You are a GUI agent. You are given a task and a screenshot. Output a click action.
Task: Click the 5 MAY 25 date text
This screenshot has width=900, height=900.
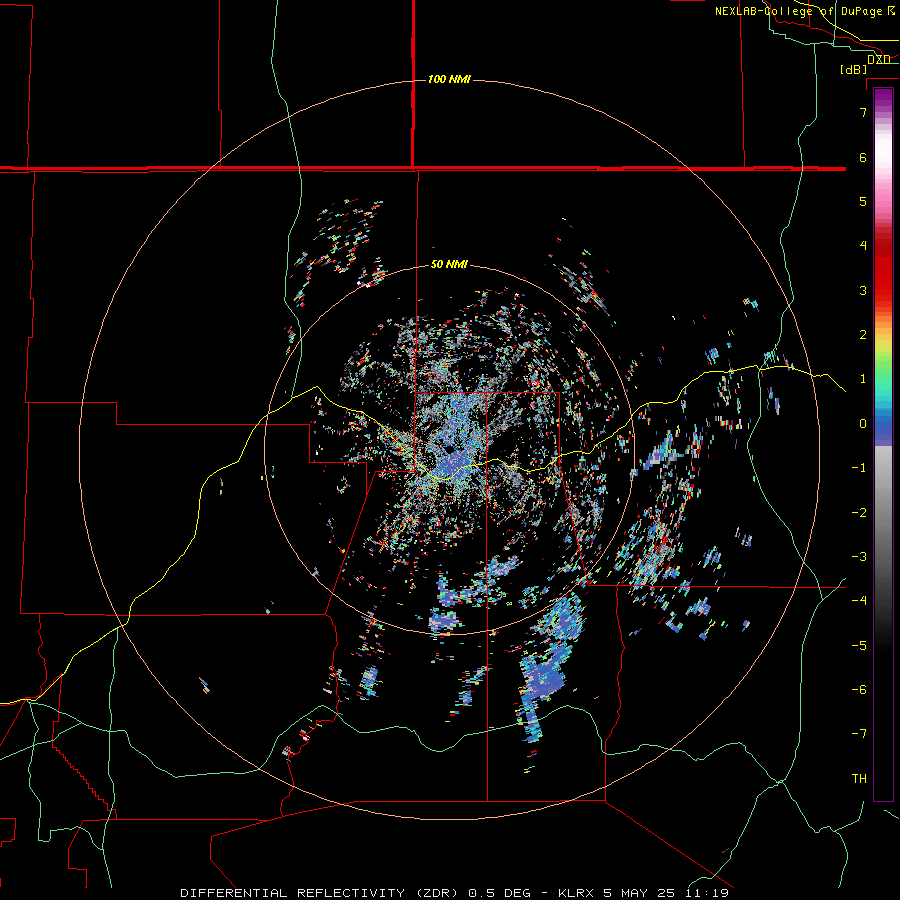(641, 893)
